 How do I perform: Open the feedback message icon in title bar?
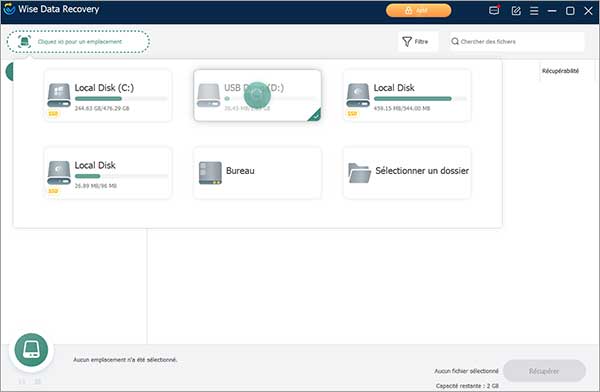tap(494, 10)
